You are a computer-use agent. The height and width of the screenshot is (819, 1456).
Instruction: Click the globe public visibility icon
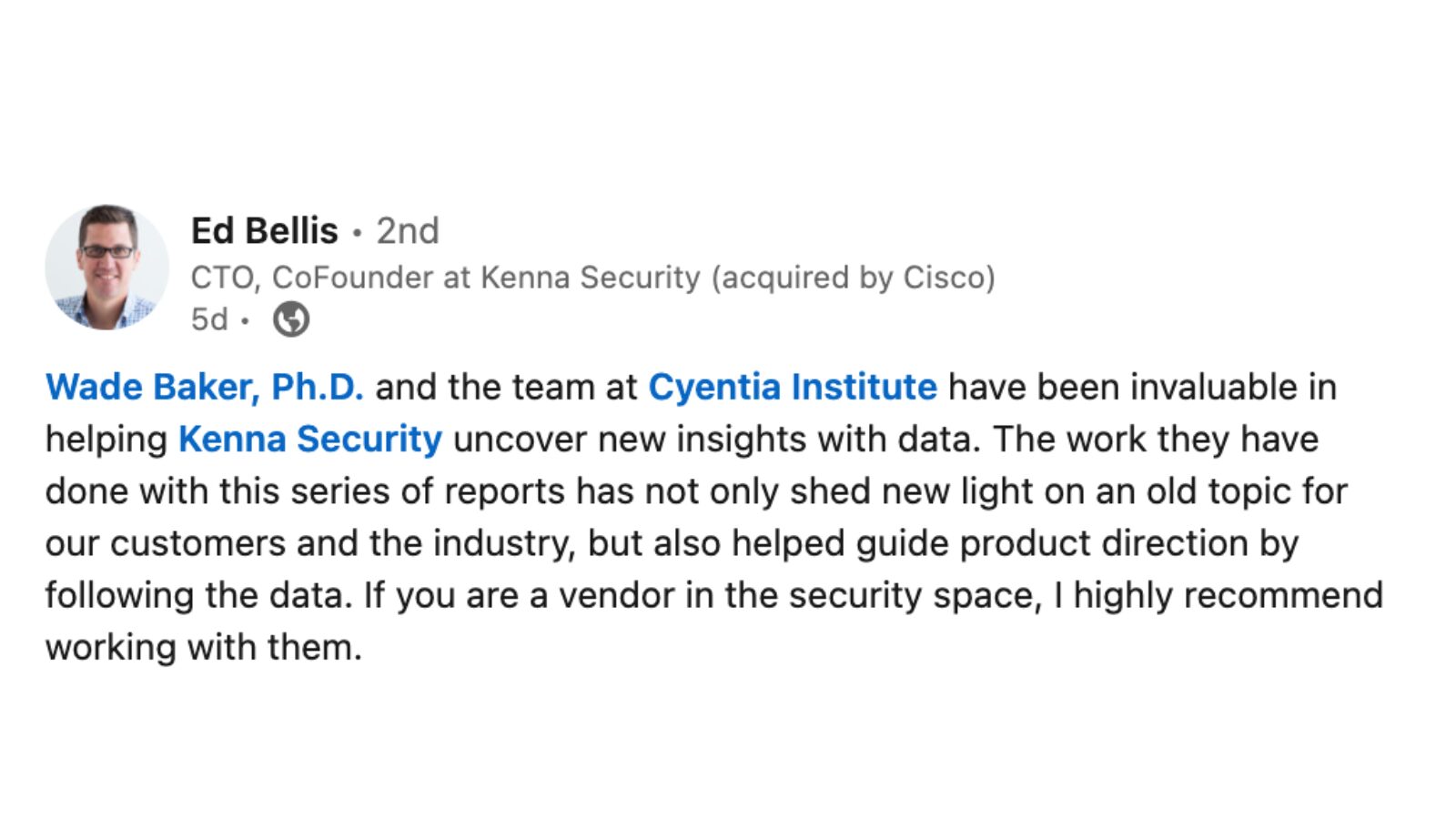291,319
